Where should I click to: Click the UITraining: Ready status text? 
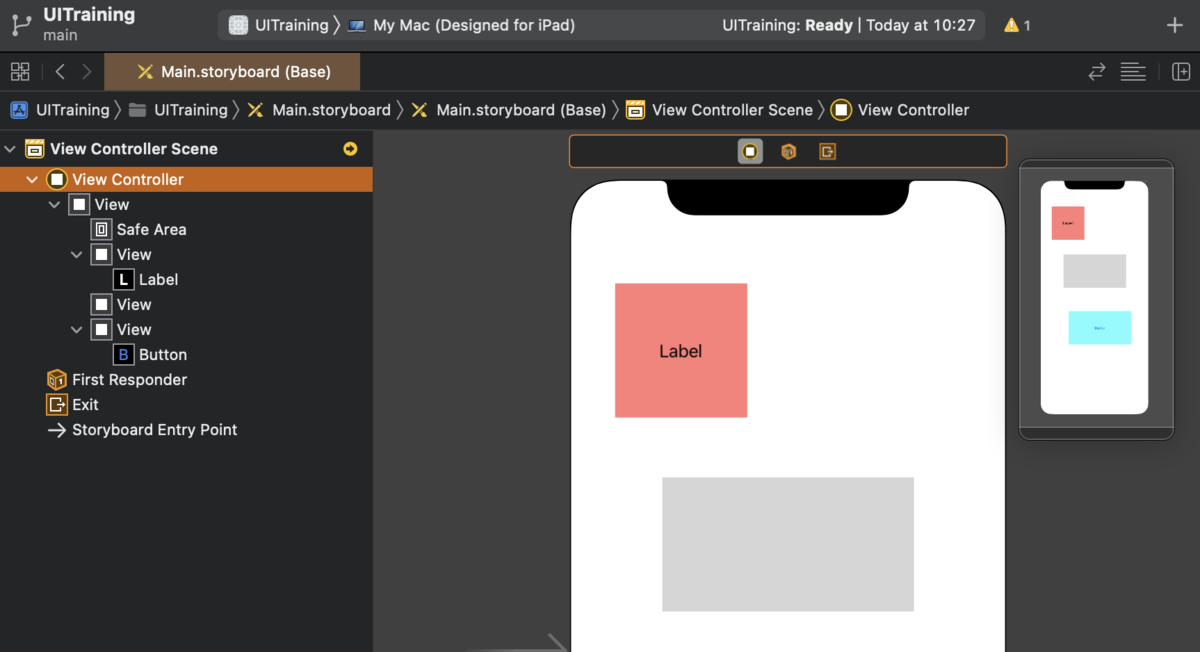787,25
